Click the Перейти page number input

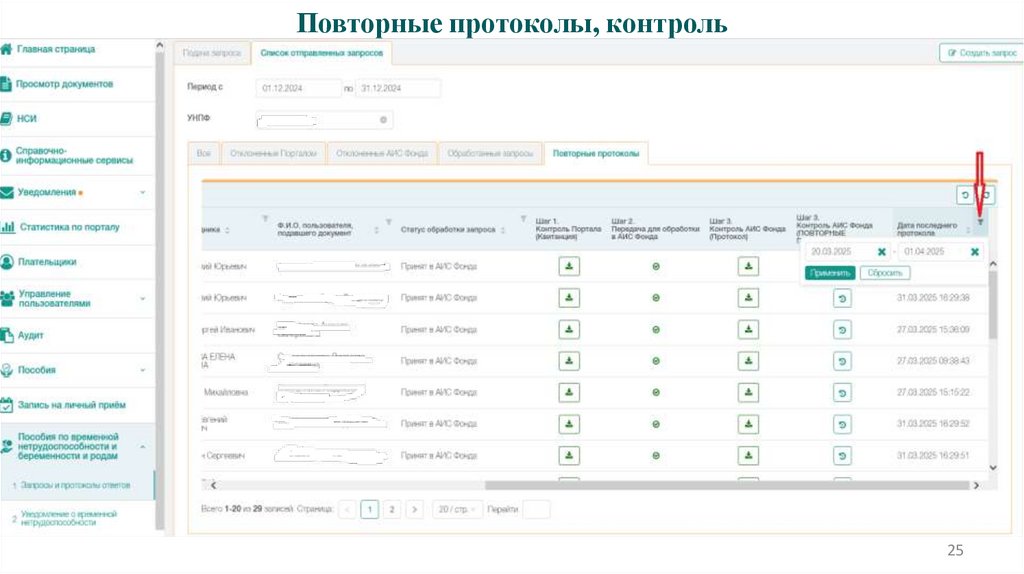point(536,509)
